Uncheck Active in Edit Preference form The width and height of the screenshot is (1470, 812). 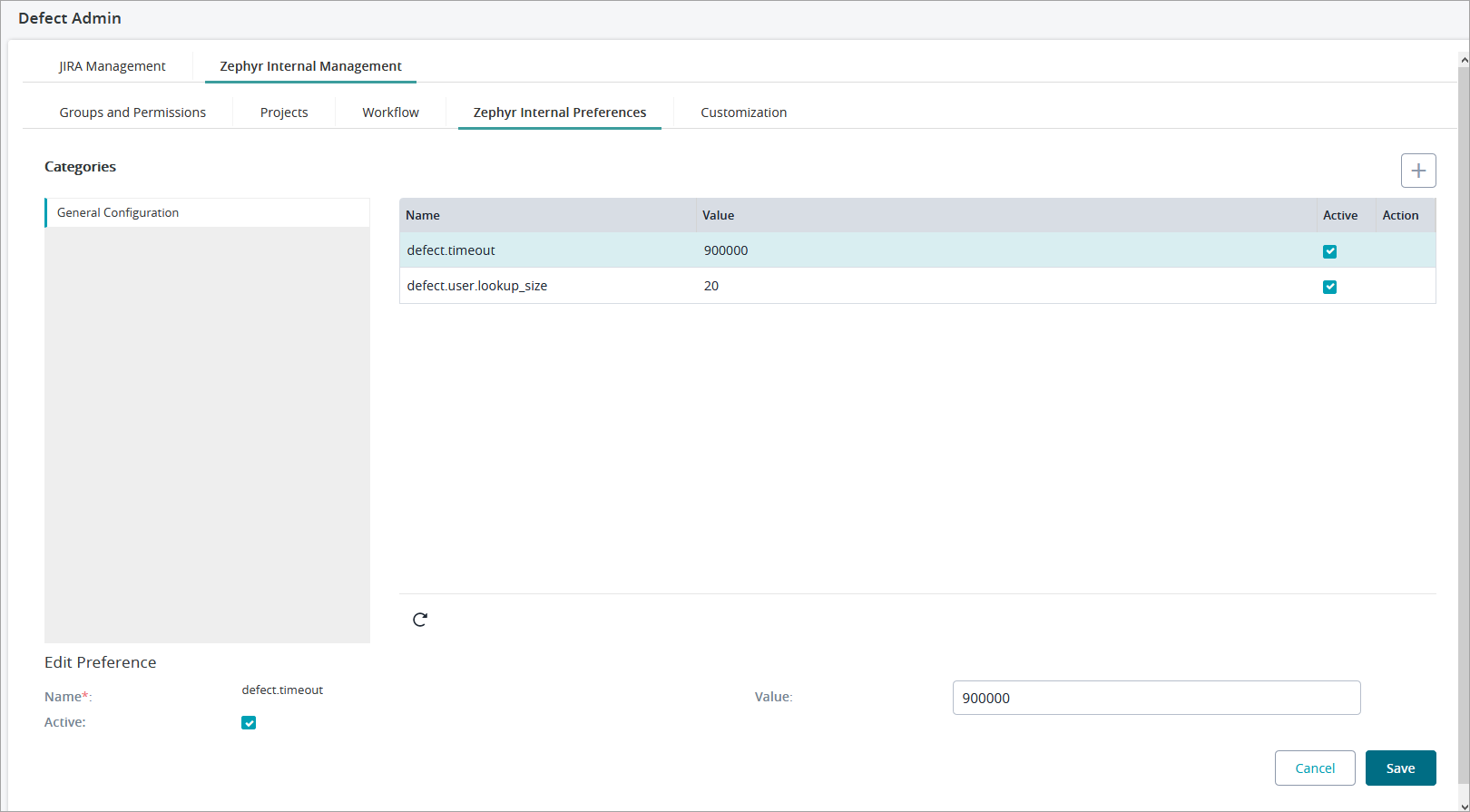click(249, 723)
